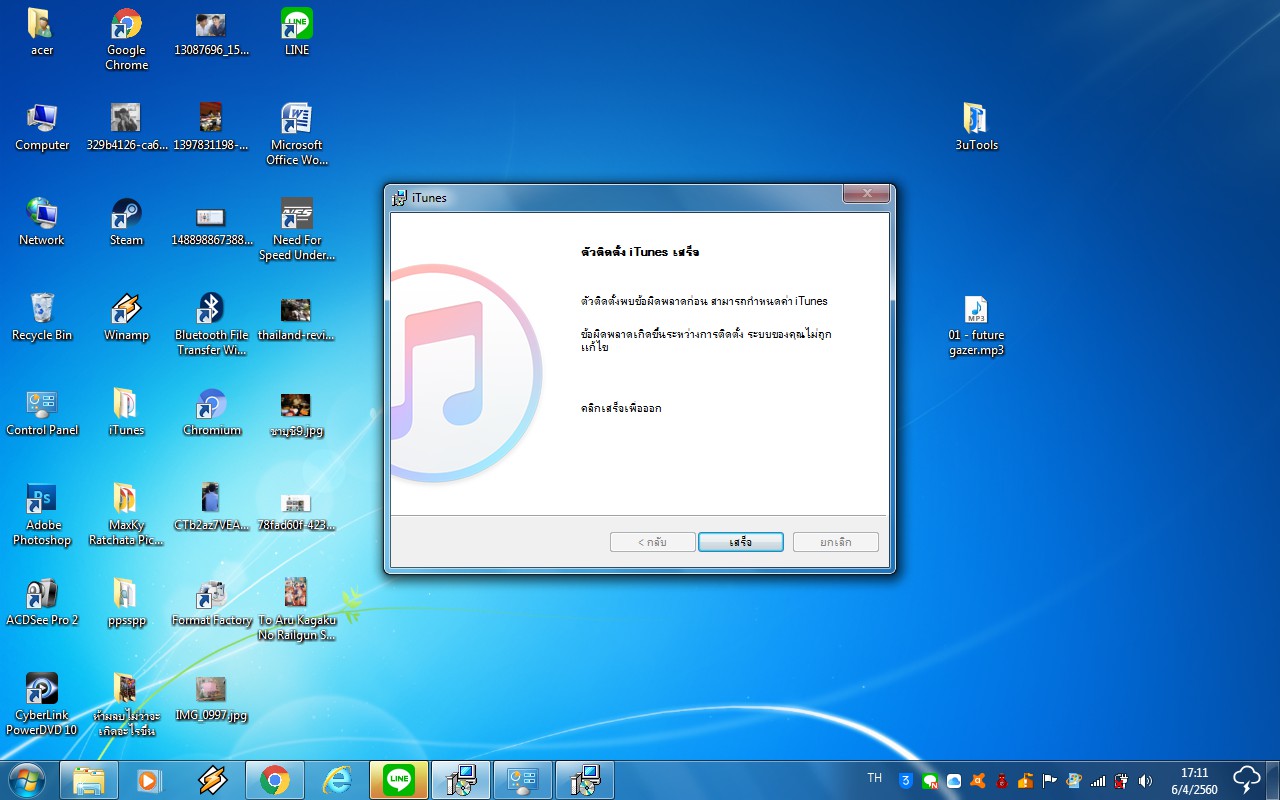Select the Chromium desktop shortcut
Viewport: 1280px width, 800px height.
211,412
